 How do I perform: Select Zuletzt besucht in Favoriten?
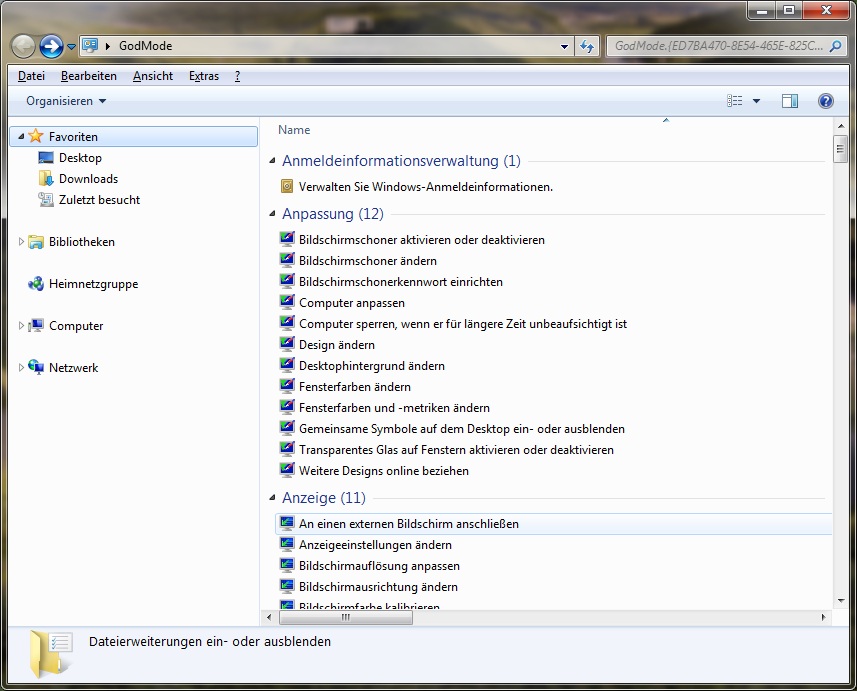99,200
